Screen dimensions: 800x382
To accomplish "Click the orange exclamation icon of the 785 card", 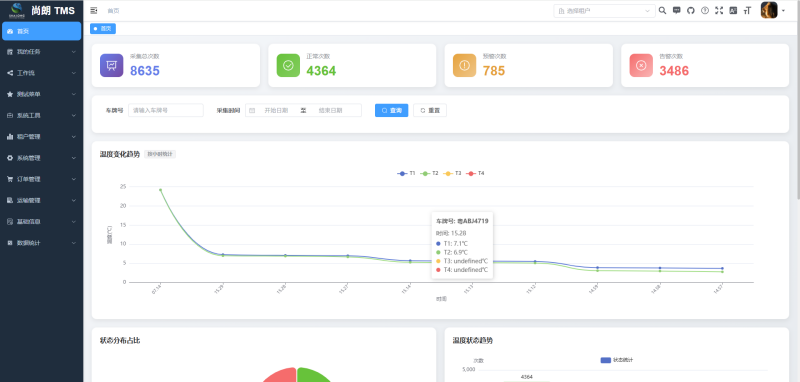I will [x=465, y=65].
